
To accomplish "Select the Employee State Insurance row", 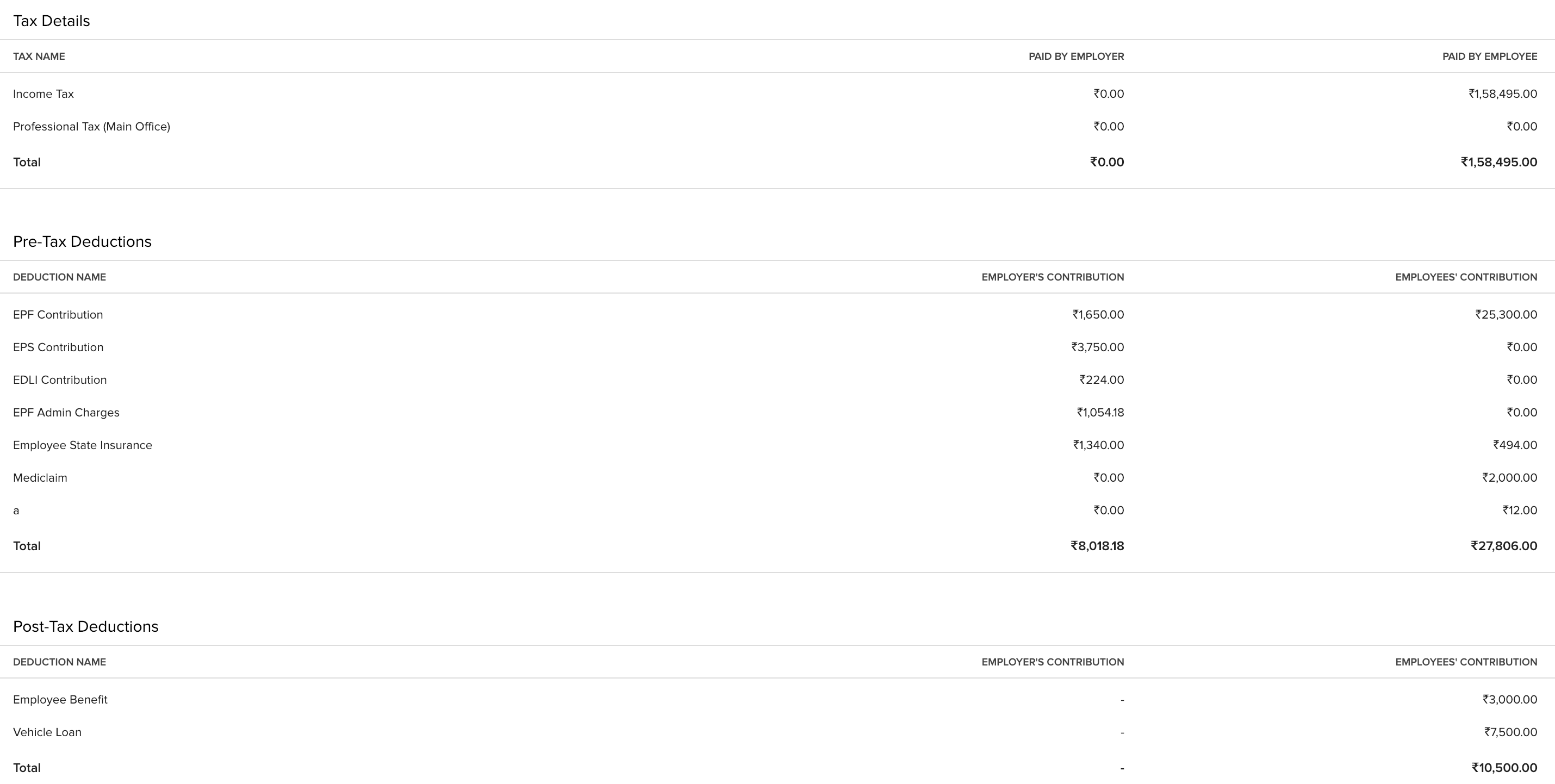I will coord(83,445).
